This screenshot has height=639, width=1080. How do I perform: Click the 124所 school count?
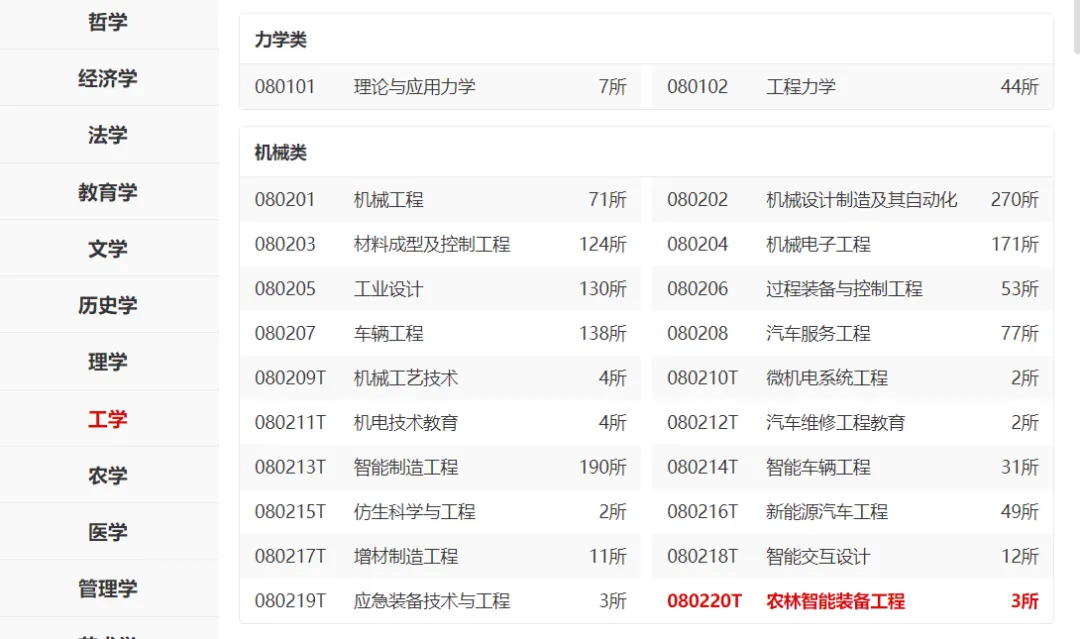pos(603,244)
